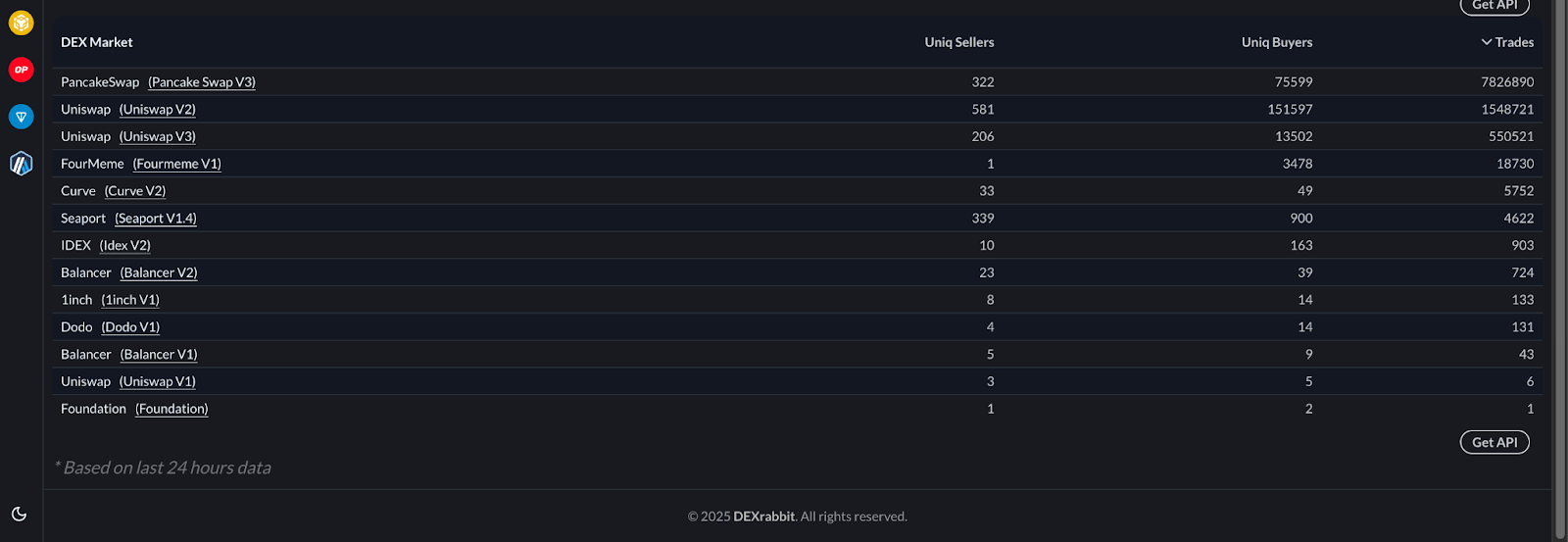
Task: Click Get API button below table
Action: [x=1494, y=442]
